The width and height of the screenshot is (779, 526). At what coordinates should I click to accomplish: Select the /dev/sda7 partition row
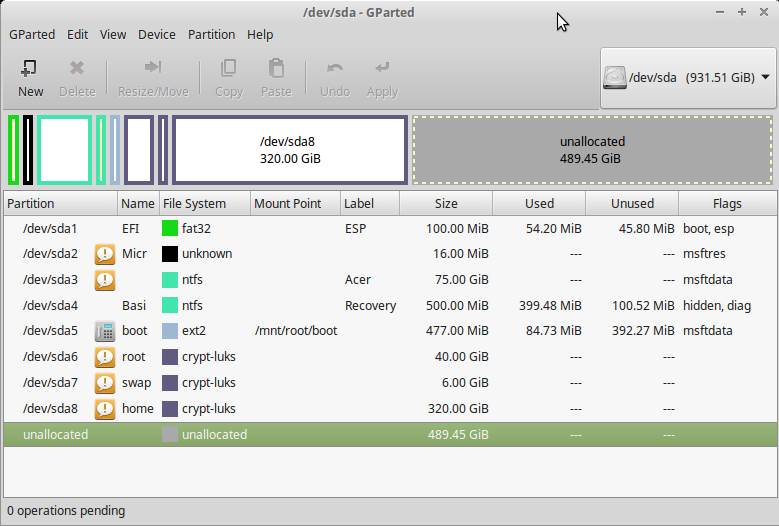pyautogui.click(x=390, y=383)
